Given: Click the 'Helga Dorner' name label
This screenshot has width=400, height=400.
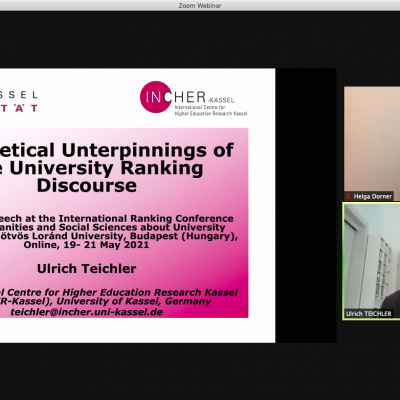Looking at the screenshot, I should (372, 196).
